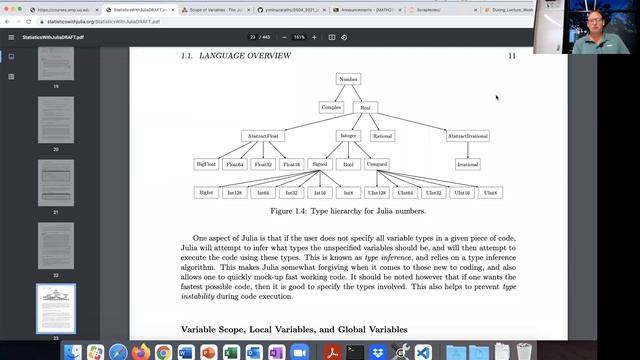
Task: Open OneNote from the dock
Action: pyautogui.click(x=276, y=352)
